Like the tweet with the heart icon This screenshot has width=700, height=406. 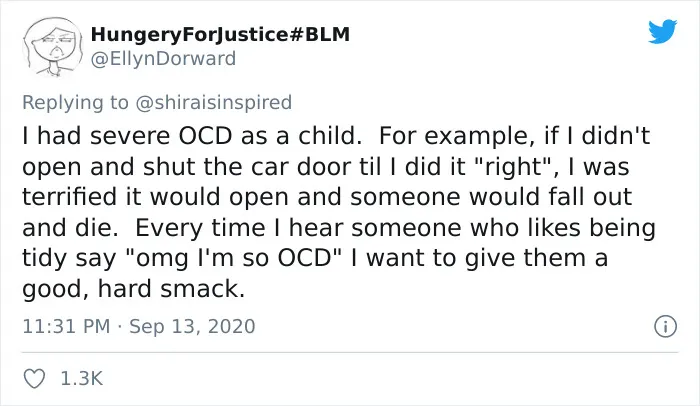34,379
